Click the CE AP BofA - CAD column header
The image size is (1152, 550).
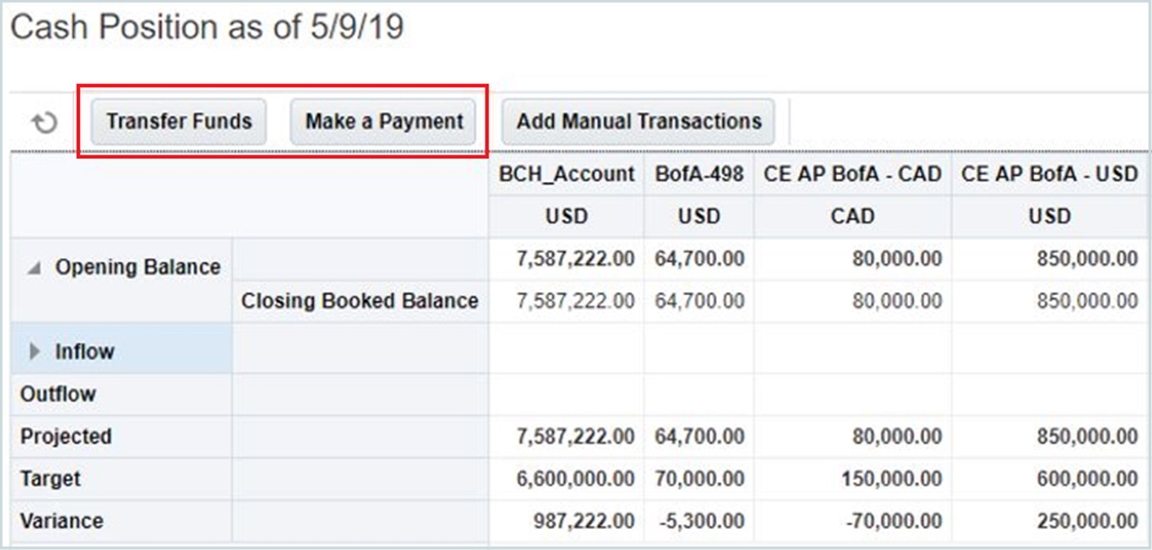coord(852,174)
